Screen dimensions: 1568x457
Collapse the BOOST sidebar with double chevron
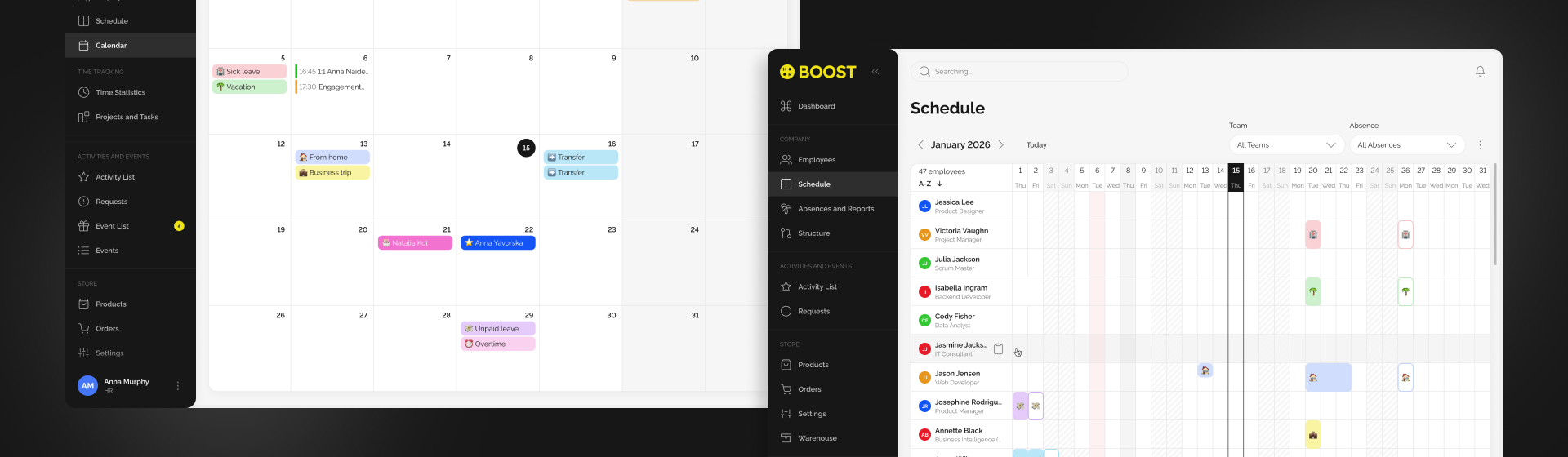tap(875, 72)
